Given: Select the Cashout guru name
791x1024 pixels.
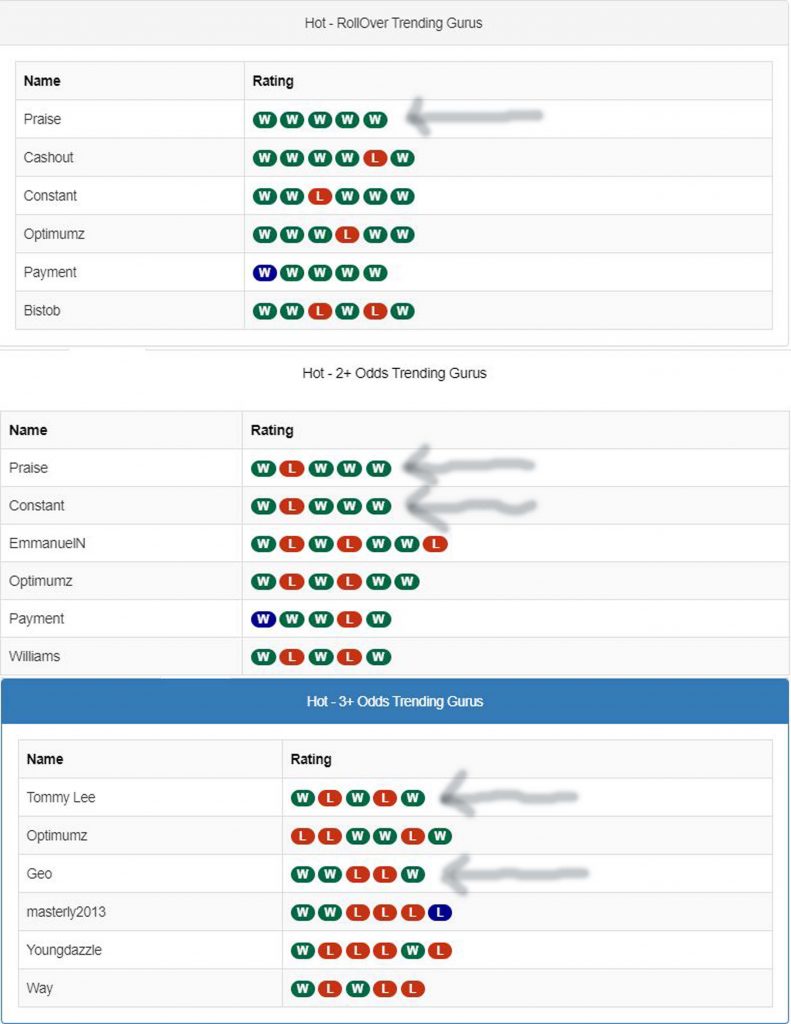Looking at the screenshot, I should coord(48,158).
